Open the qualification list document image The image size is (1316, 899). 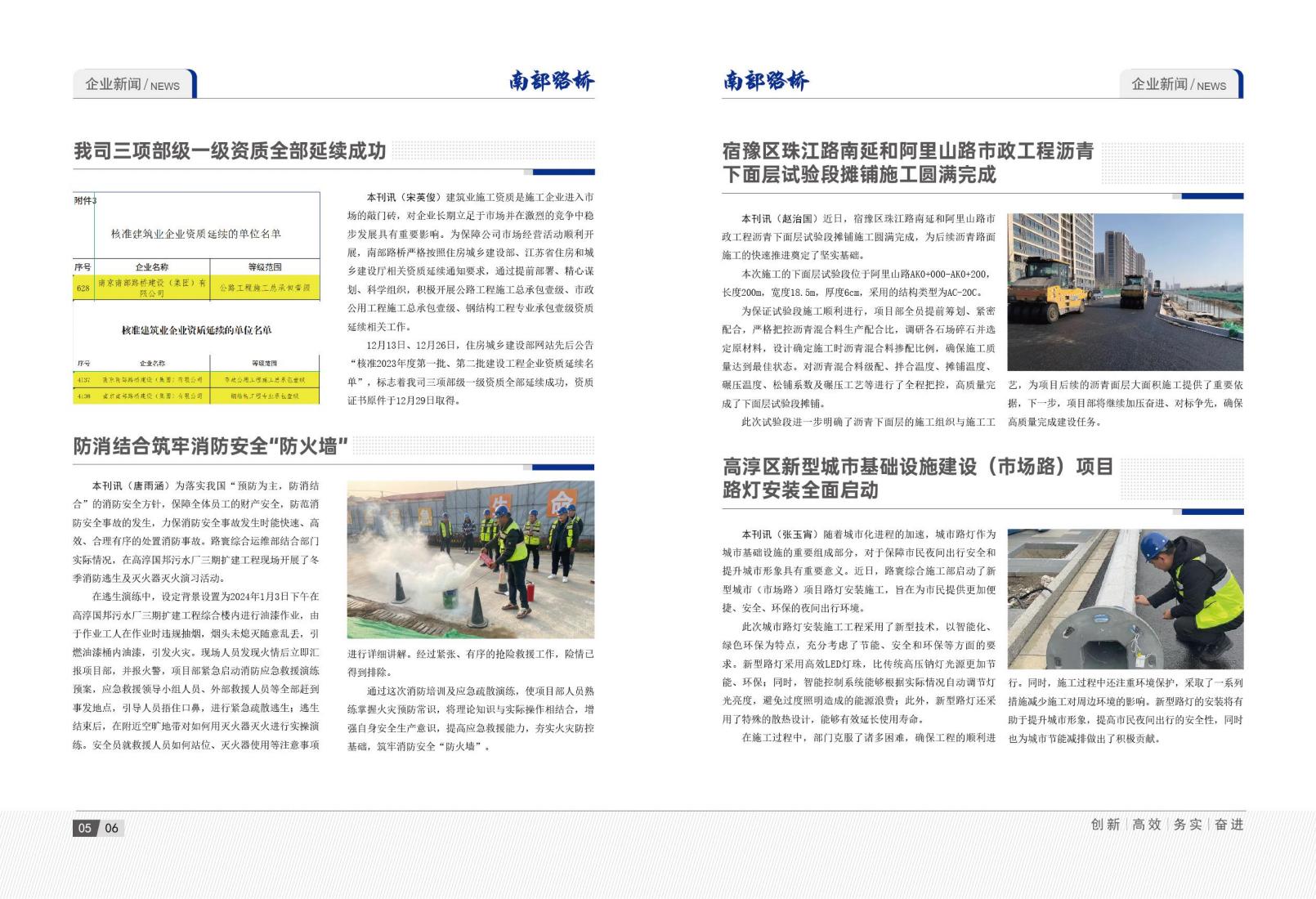pos(196,298)
